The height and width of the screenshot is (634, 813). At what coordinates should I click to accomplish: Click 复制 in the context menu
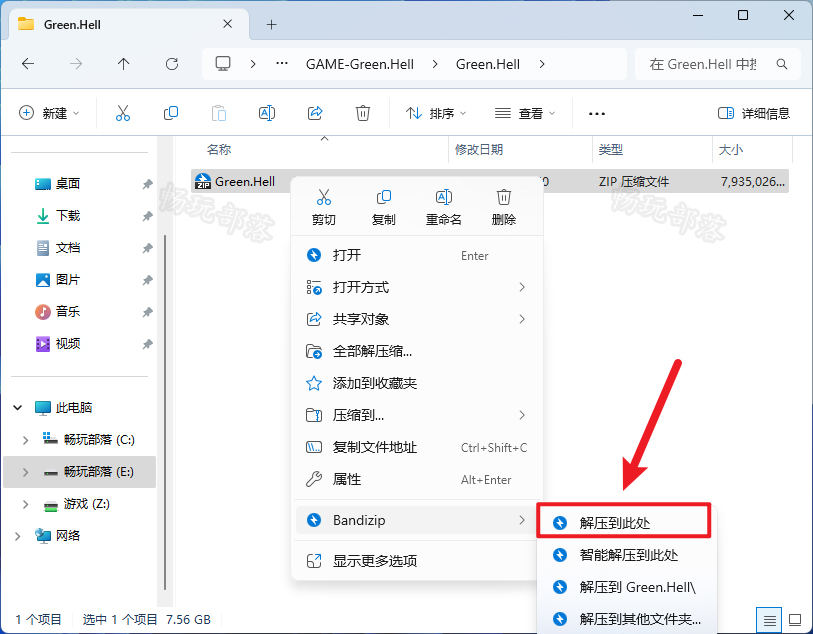(384, 207)
